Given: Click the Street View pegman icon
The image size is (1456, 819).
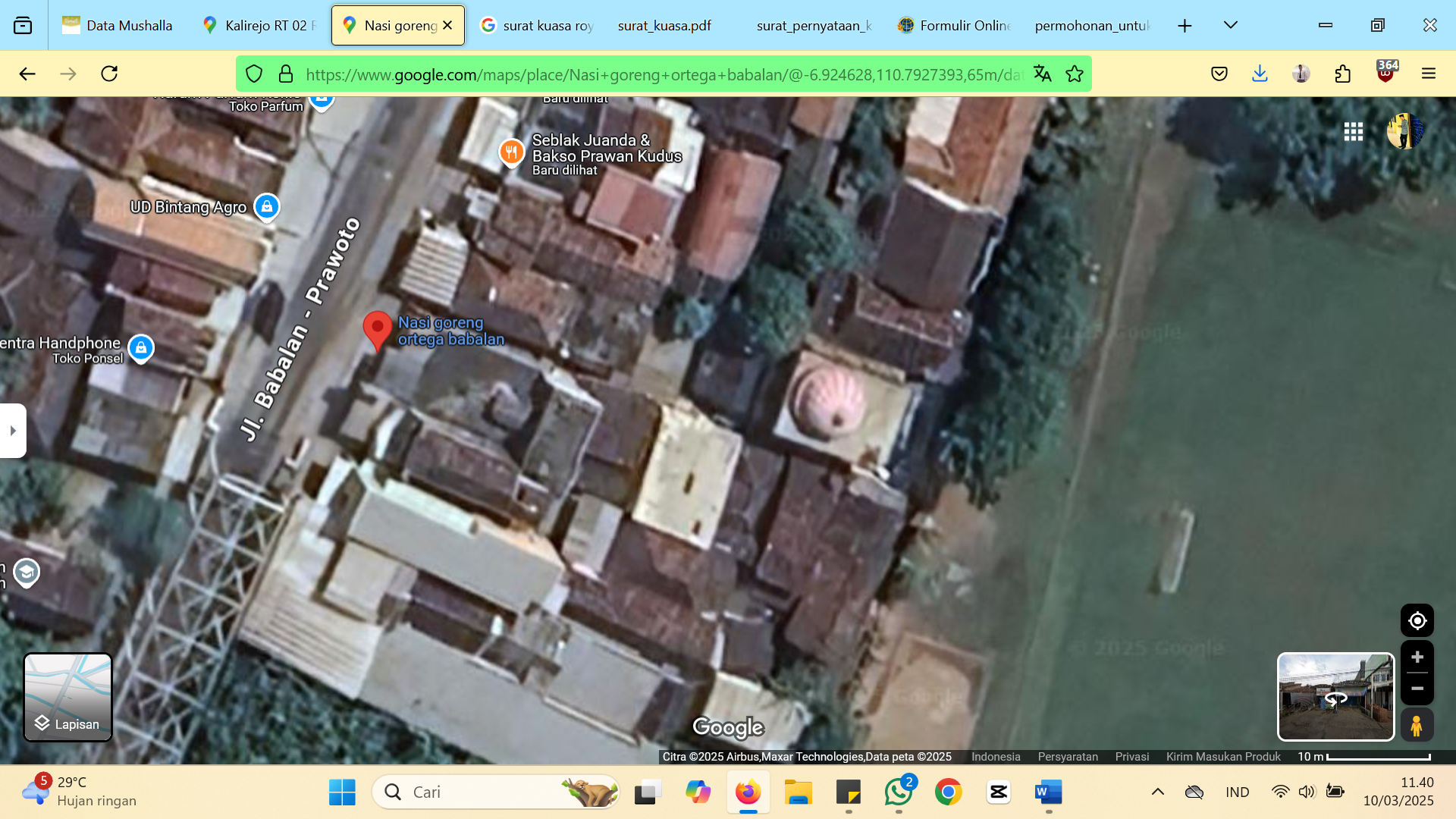Looking at the screenshot, I should [1417, 725].
